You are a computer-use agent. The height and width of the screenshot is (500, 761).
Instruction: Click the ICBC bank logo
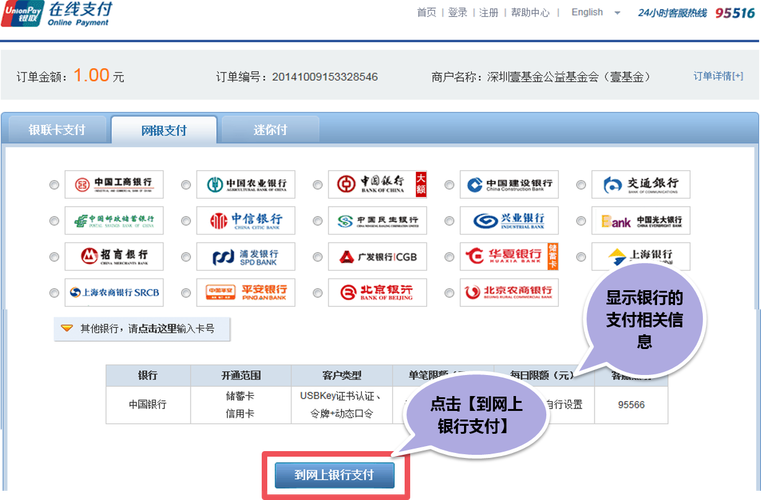coord(114,184)
